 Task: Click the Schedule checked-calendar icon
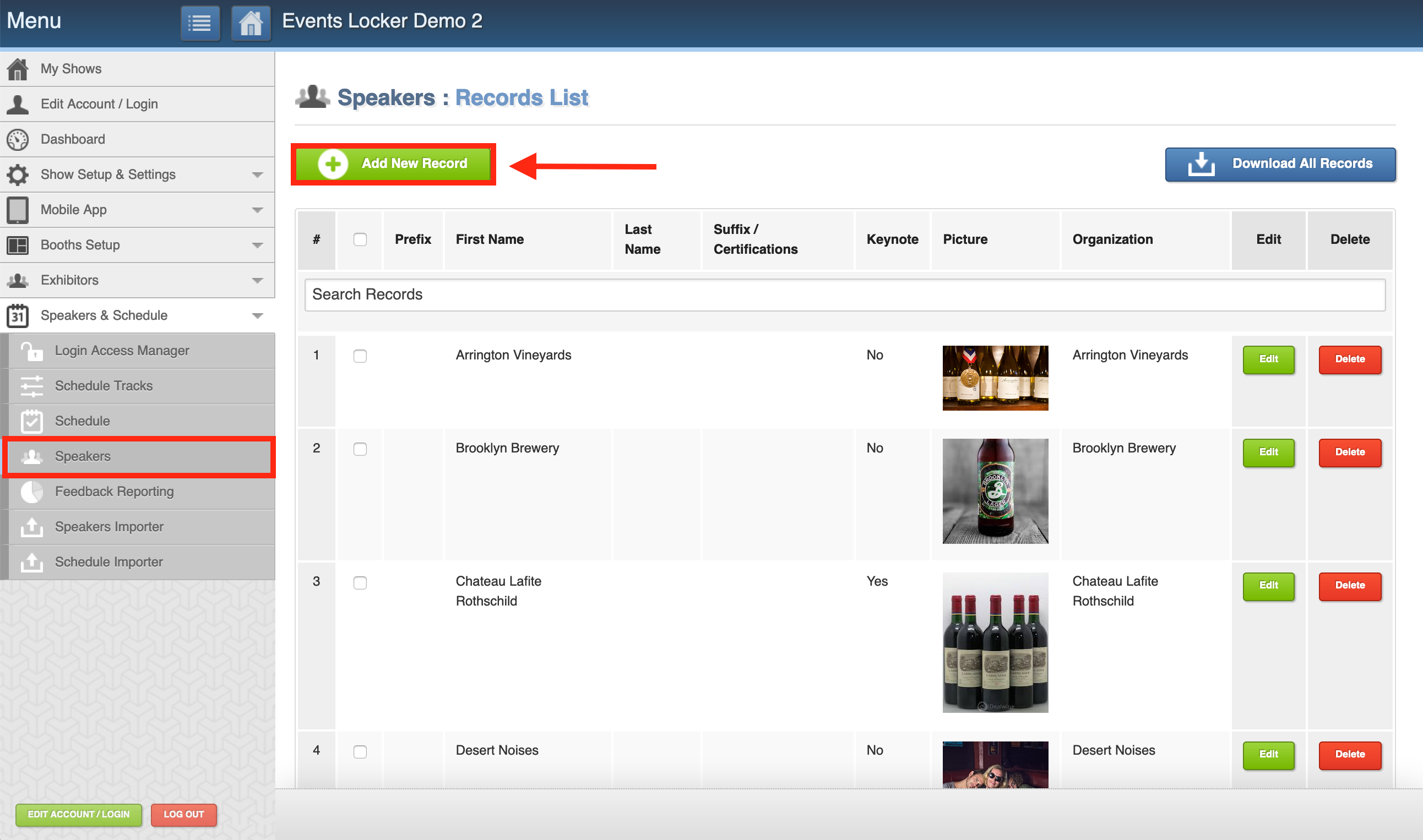coord(32,421)
